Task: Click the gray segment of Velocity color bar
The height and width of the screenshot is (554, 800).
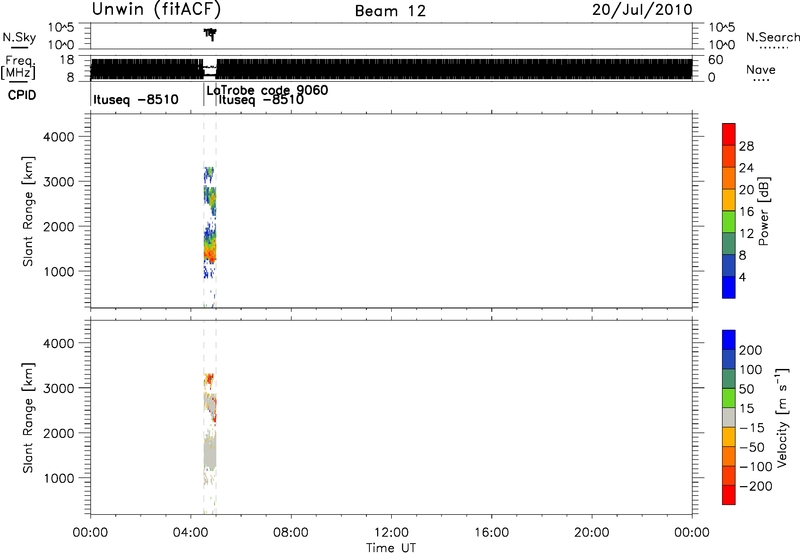Action: [x=729, y=417]
